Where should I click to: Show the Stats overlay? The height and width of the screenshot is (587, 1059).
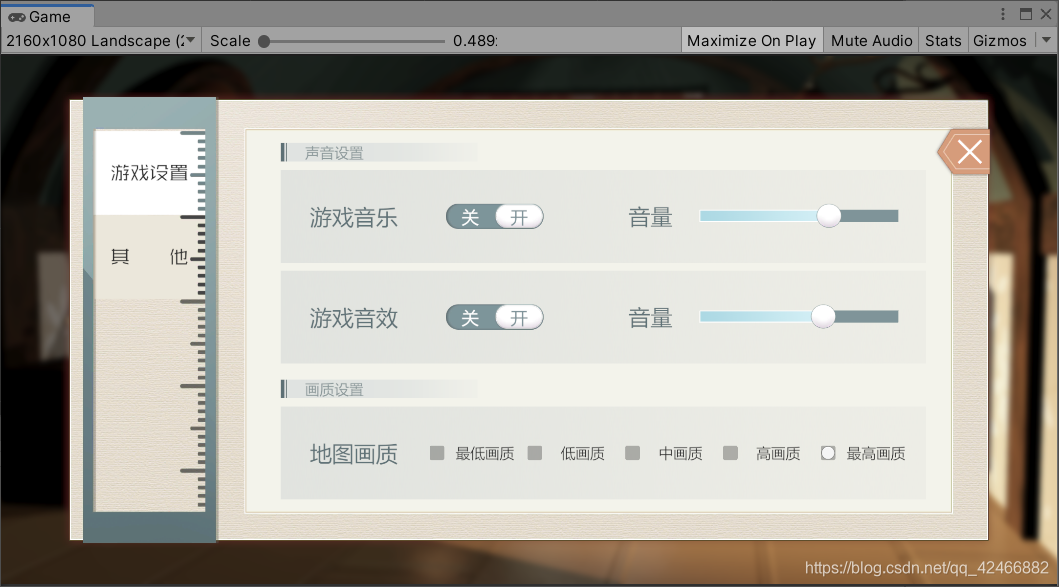pyautogui.click(x=943, y=41)
